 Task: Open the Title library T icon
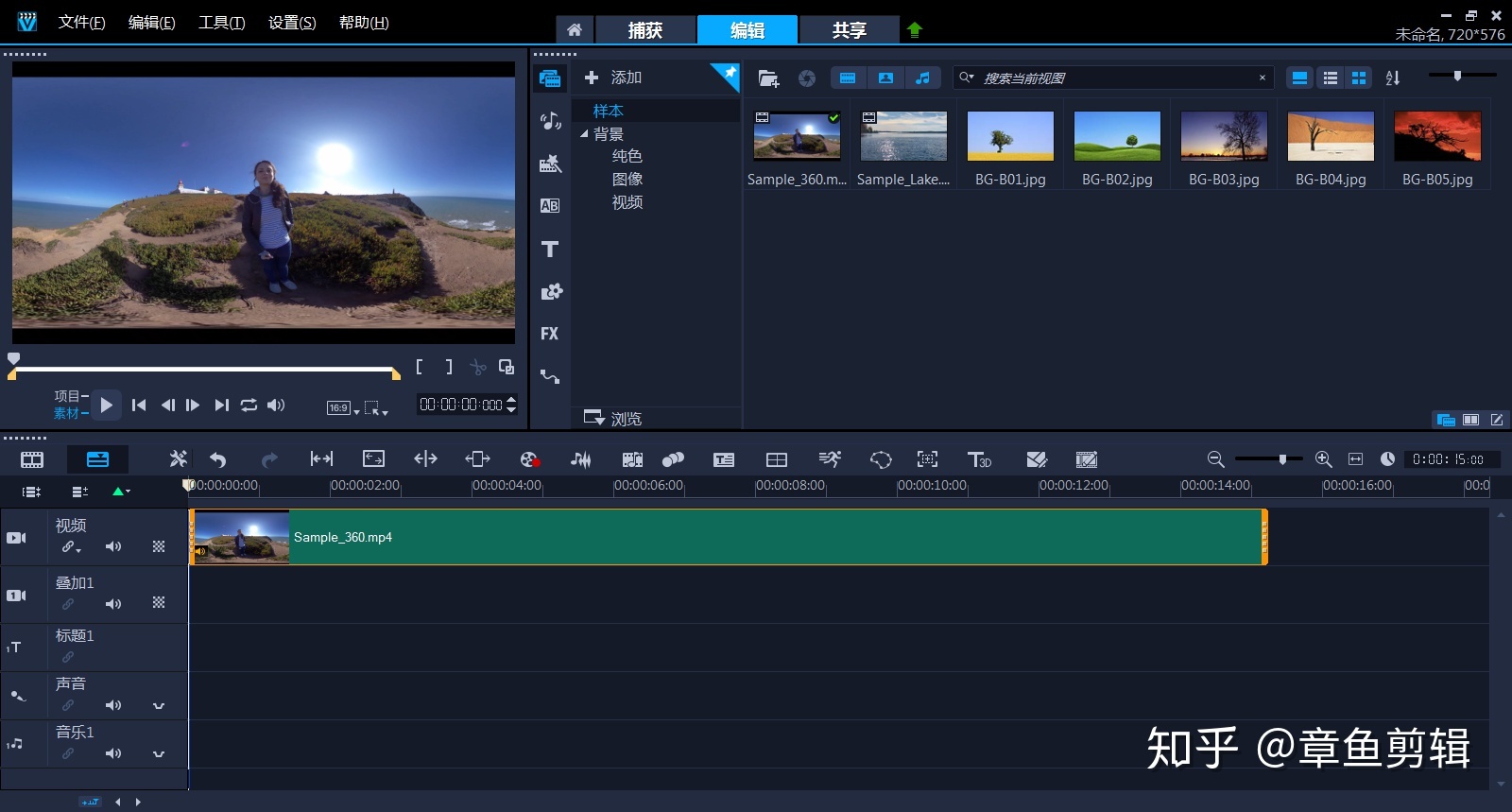[x=550, y=249]
